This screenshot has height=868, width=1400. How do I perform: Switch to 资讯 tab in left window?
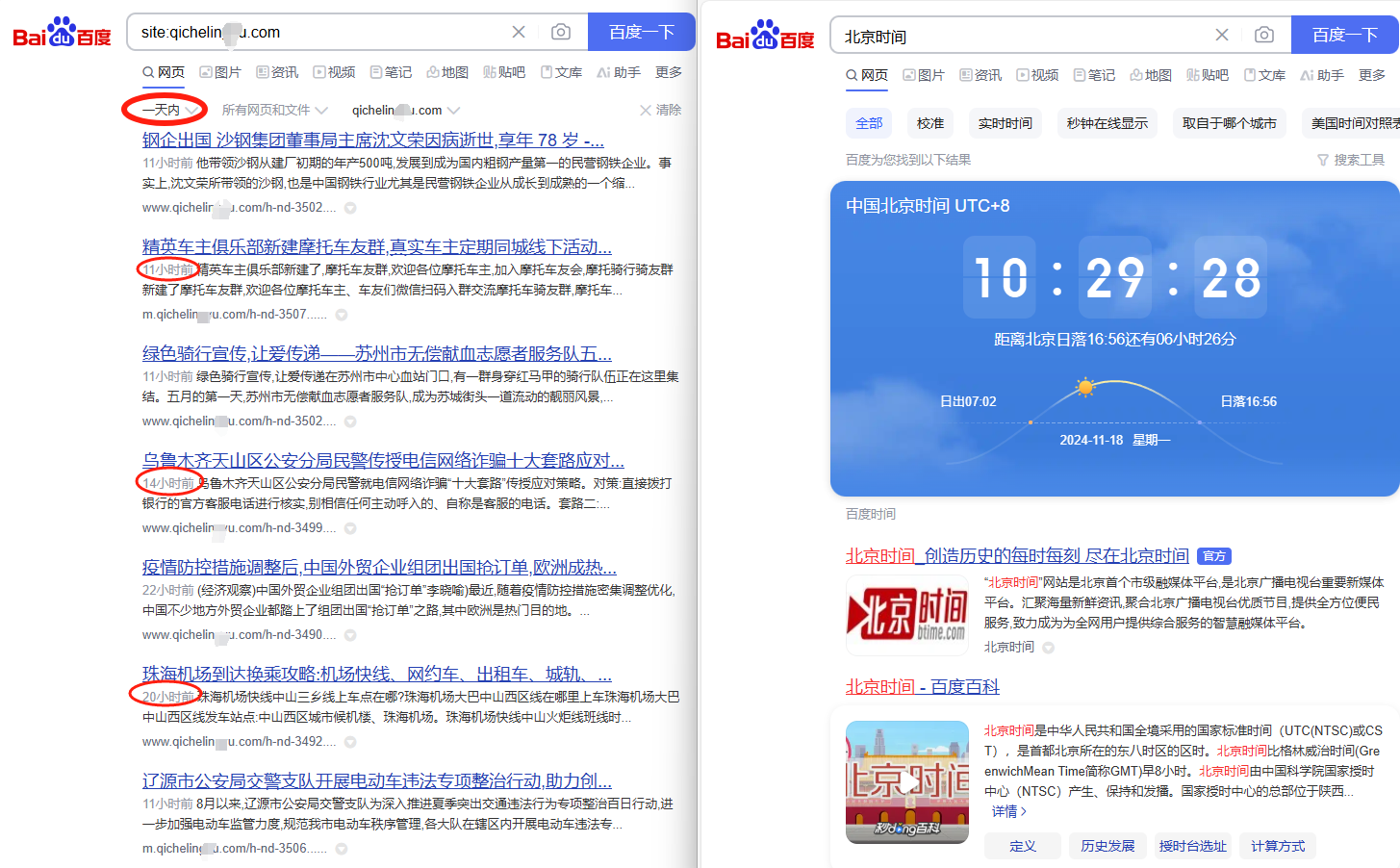click(x=277, y=72)
